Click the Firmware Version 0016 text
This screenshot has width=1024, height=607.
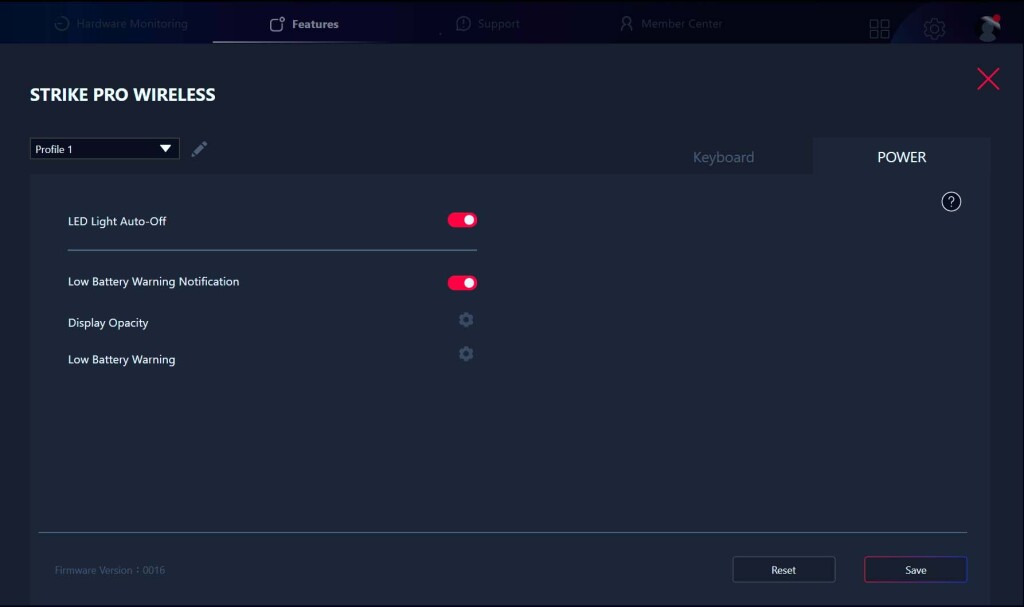coord(110,570)
